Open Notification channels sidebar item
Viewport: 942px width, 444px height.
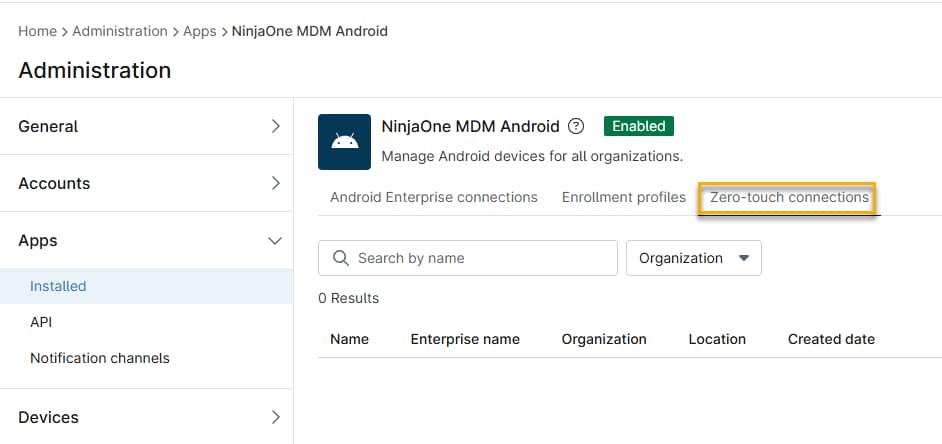tap(100, 358)
